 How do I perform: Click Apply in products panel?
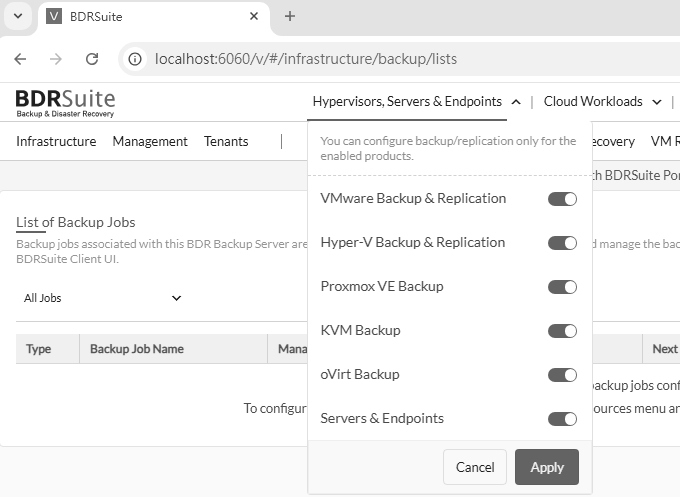pyautogui.click(x=547, y=467)
